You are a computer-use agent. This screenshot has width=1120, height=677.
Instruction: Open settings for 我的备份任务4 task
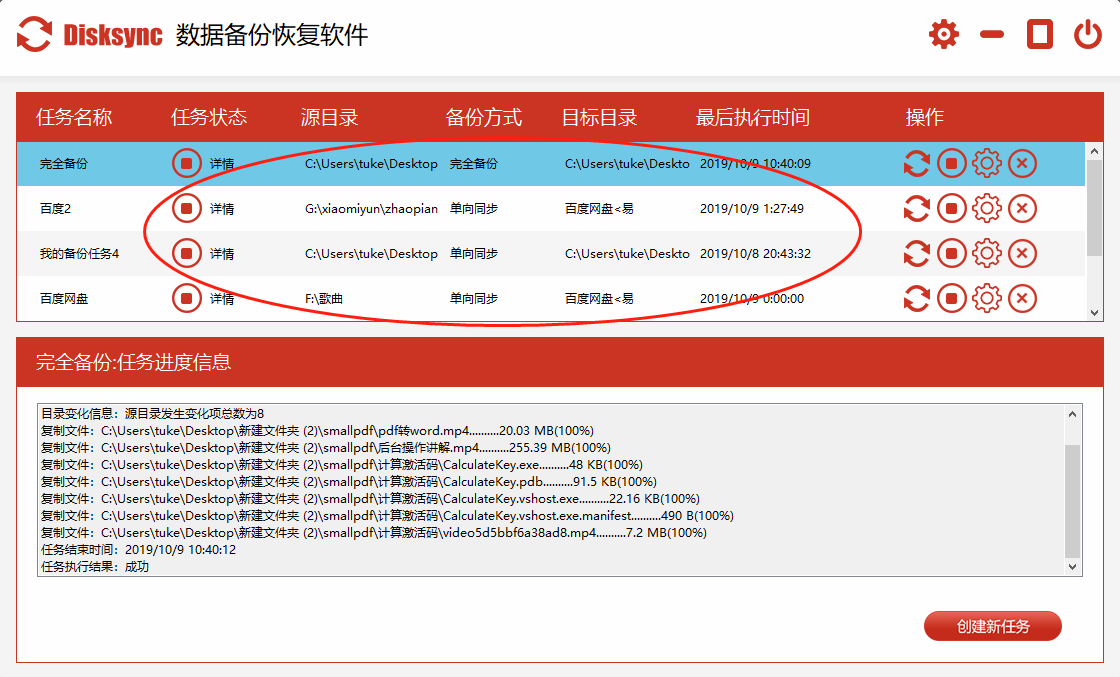[987, 254]
